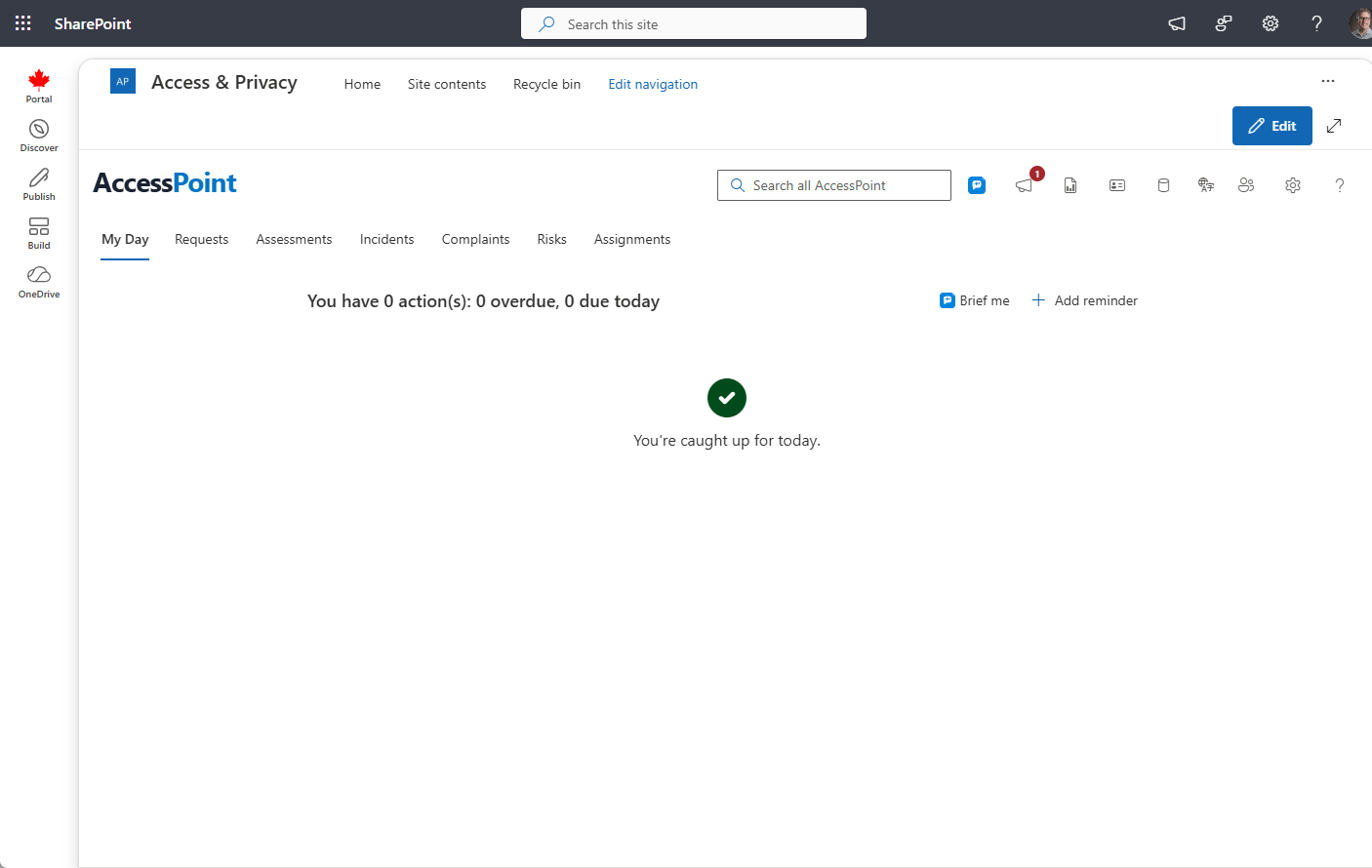Open Discover in the left app bar

(x=39, y=136)
